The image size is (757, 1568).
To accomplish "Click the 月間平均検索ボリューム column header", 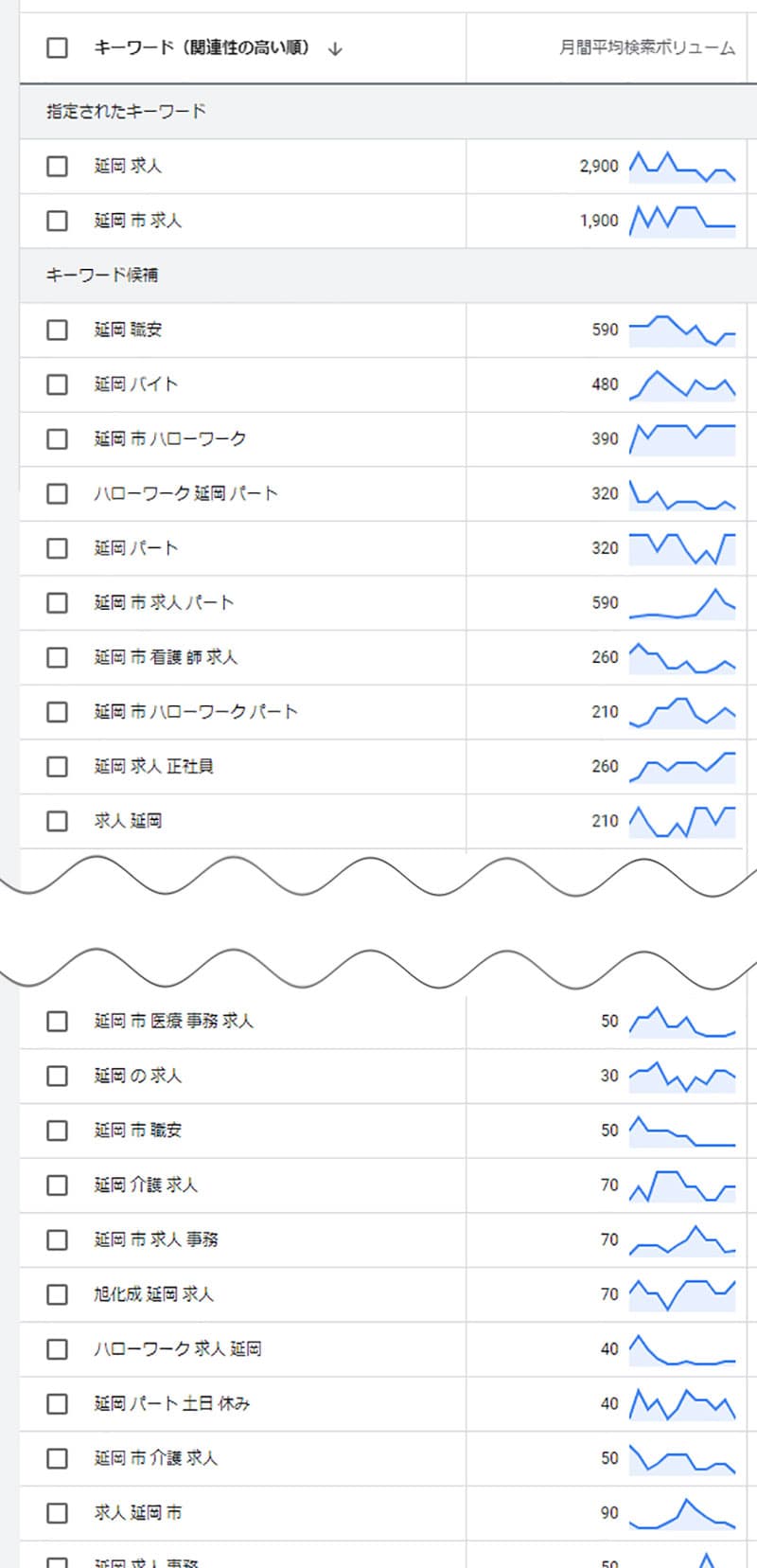I will (x=646, y=47).
